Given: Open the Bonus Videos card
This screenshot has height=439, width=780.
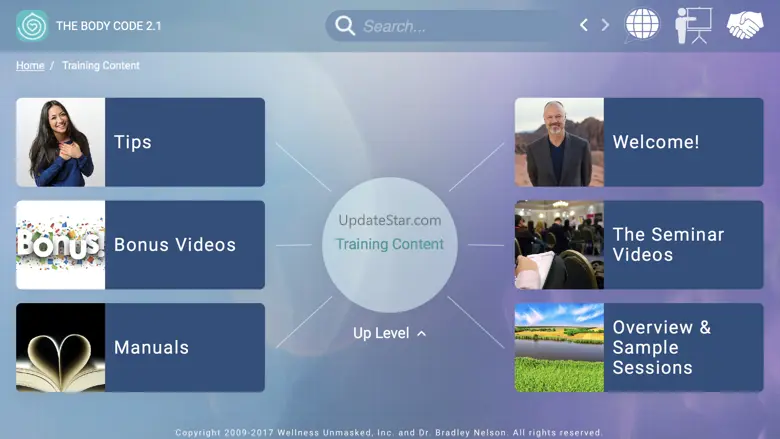Looking at the screenshot, I should [140, 245].
